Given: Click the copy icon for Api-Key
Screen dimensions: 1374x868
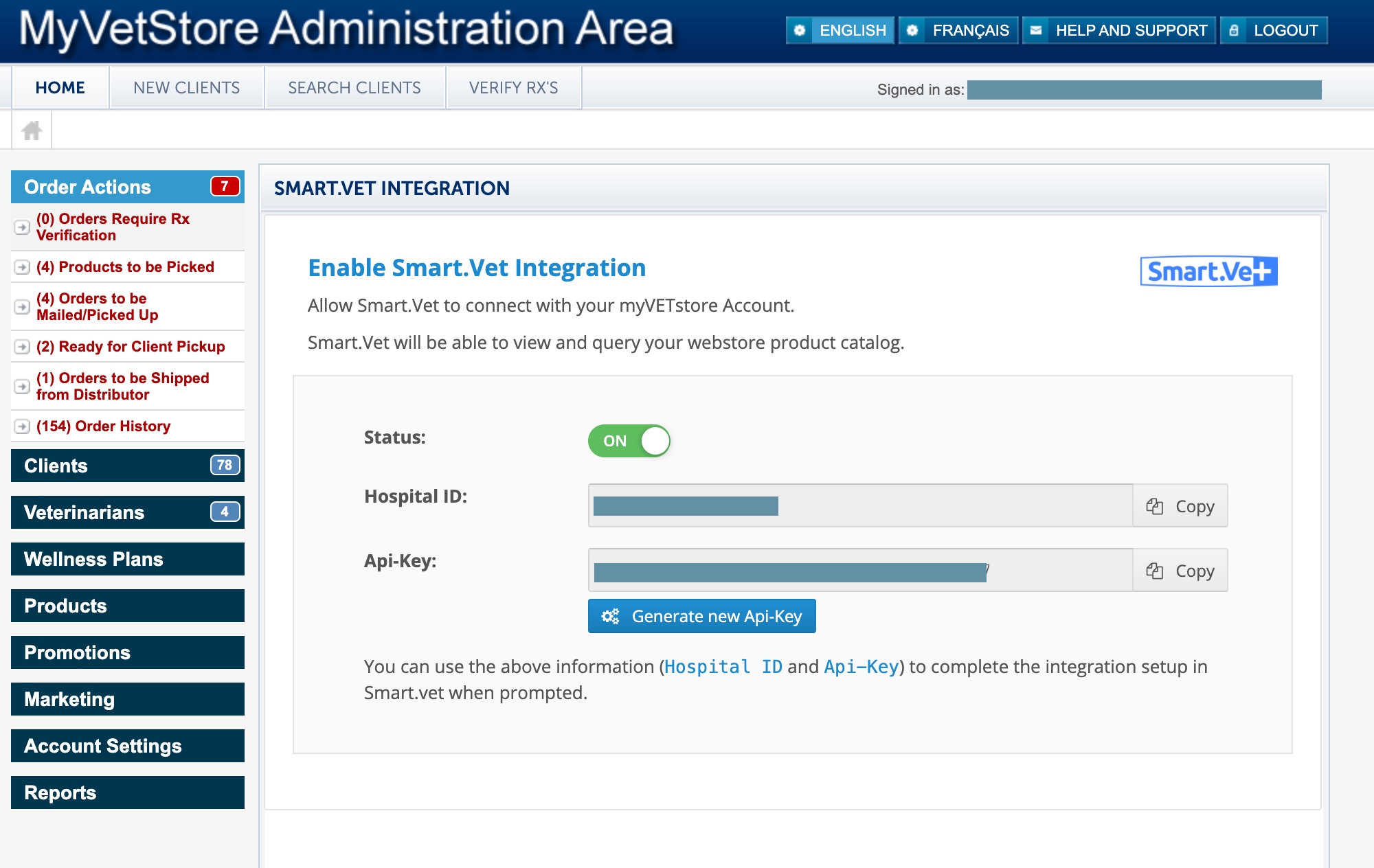Looking at the screenshot, I should click(1154, 571).
